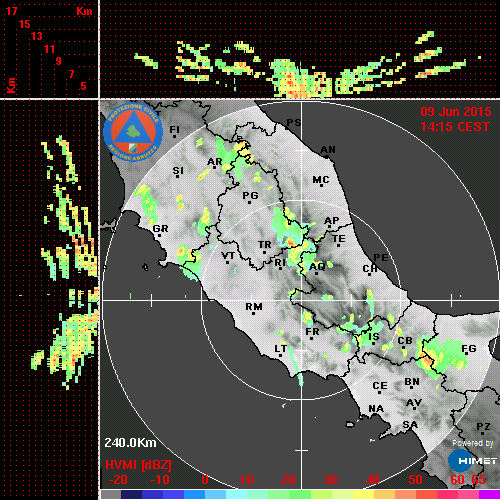500x500 pixels.
Task: Click the 09 Jun 2015 date text
Action: point(456,112)
